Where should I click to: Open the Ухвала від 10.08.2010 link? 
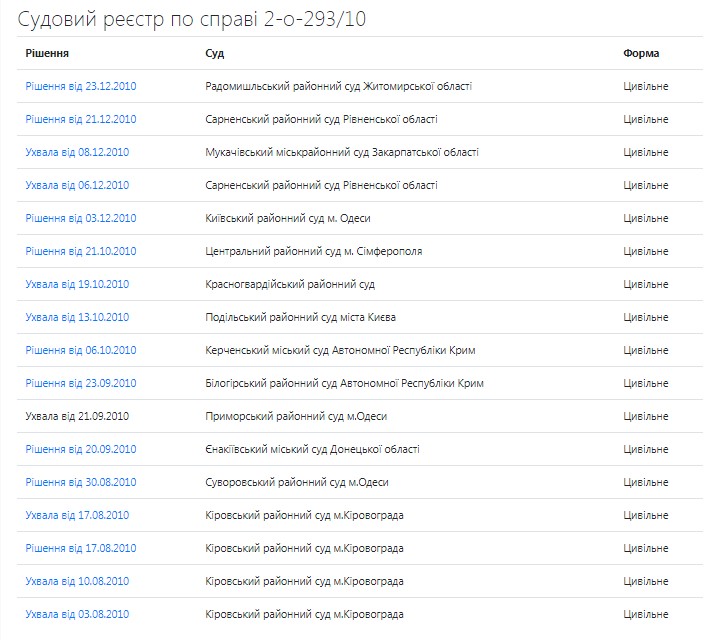pyautogui.click(x=77, y=581)
